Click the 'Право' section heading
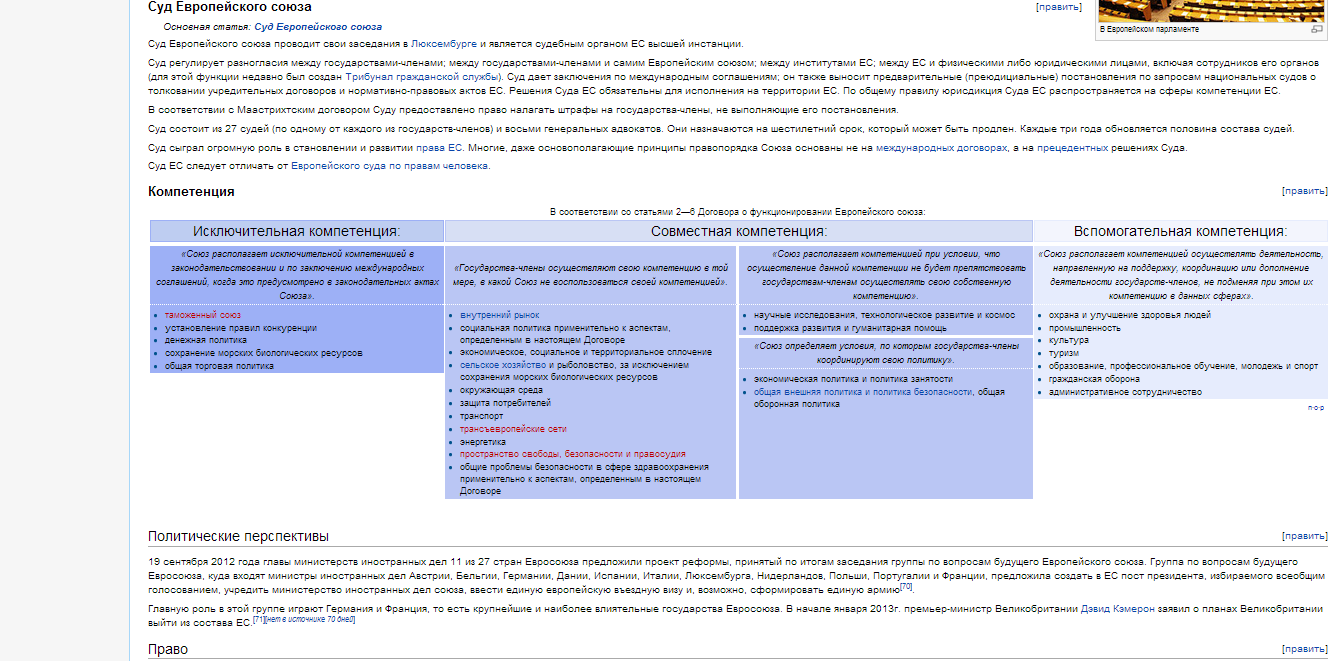The height and width of the screenshot is (661, 1337). [x=168, y=650]
